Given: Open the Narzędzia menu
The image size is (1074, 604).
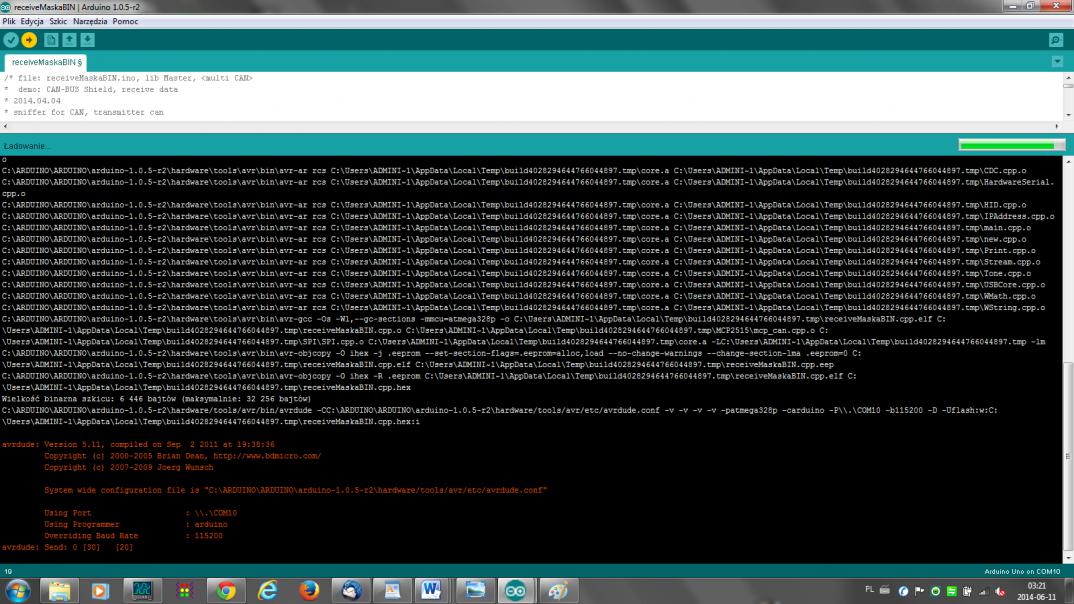Looking at the screenshot, I should pos(90,21).
